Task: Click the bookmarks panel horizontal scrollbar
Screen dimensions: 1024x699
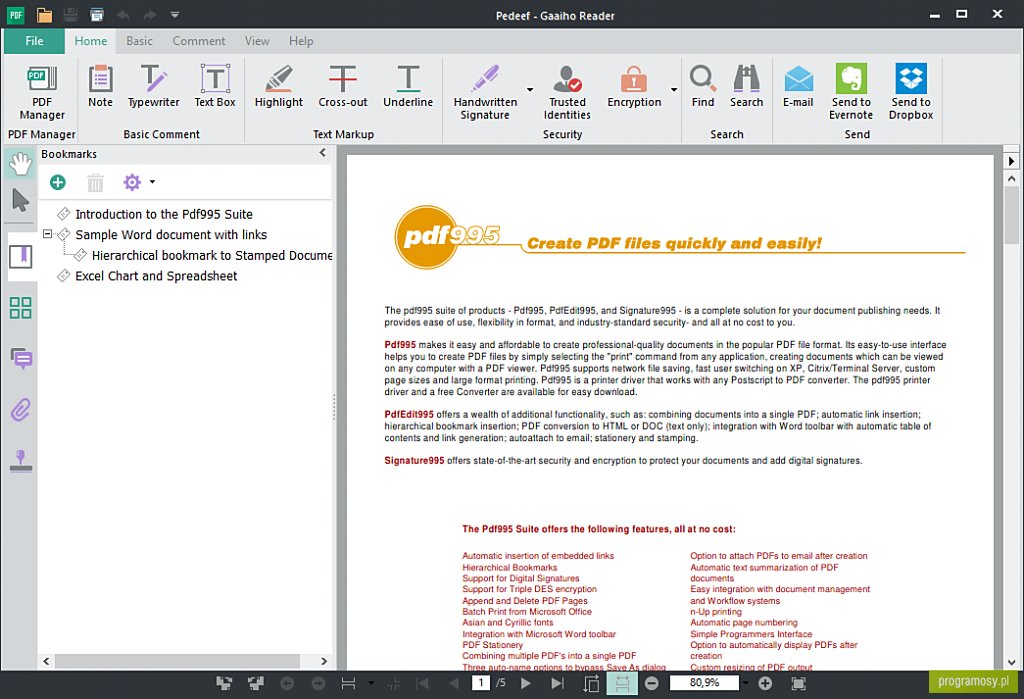Action: pyautogui.click(x=177, y=661)
